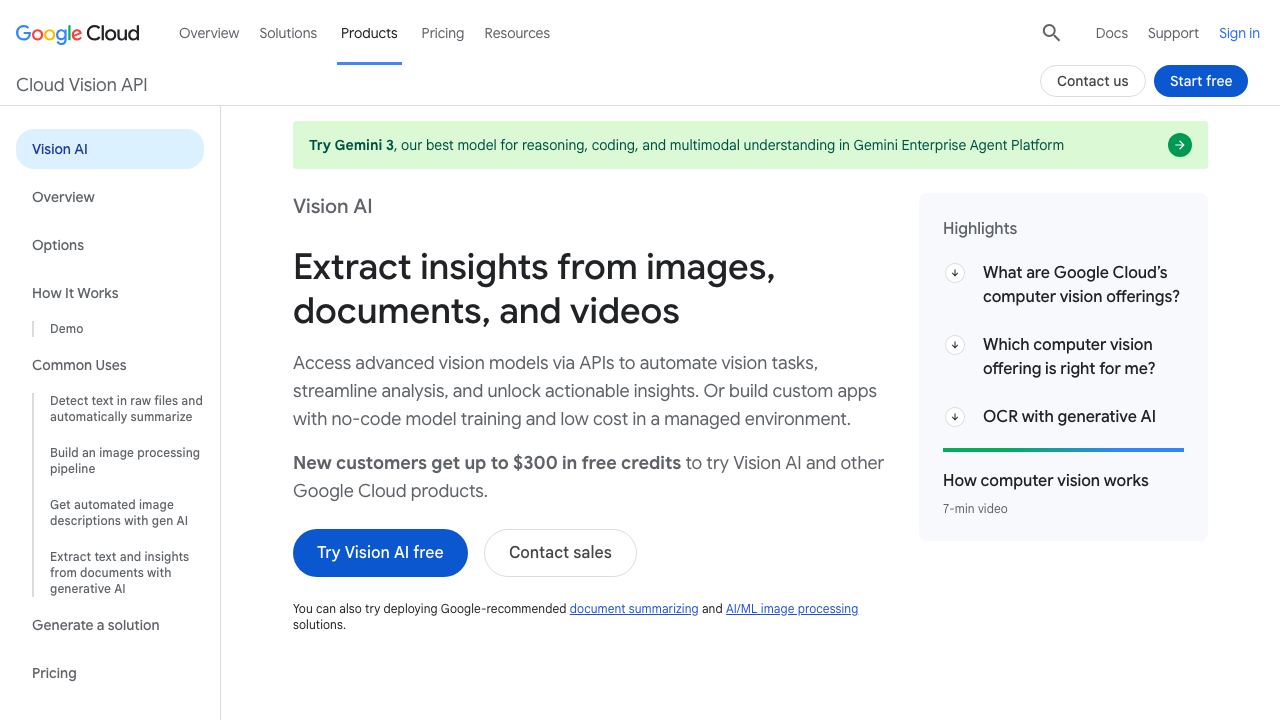Click the 7-min video label

[975, 509]
